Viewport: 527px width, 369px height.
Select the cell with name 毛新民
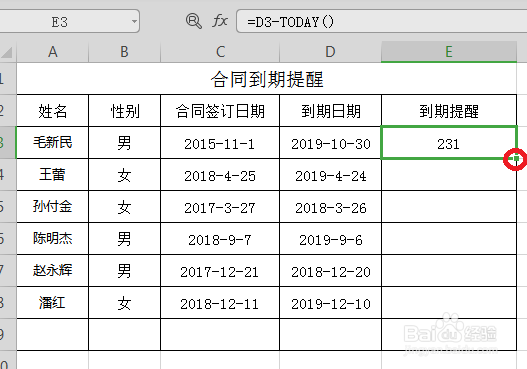pos(53,142)
